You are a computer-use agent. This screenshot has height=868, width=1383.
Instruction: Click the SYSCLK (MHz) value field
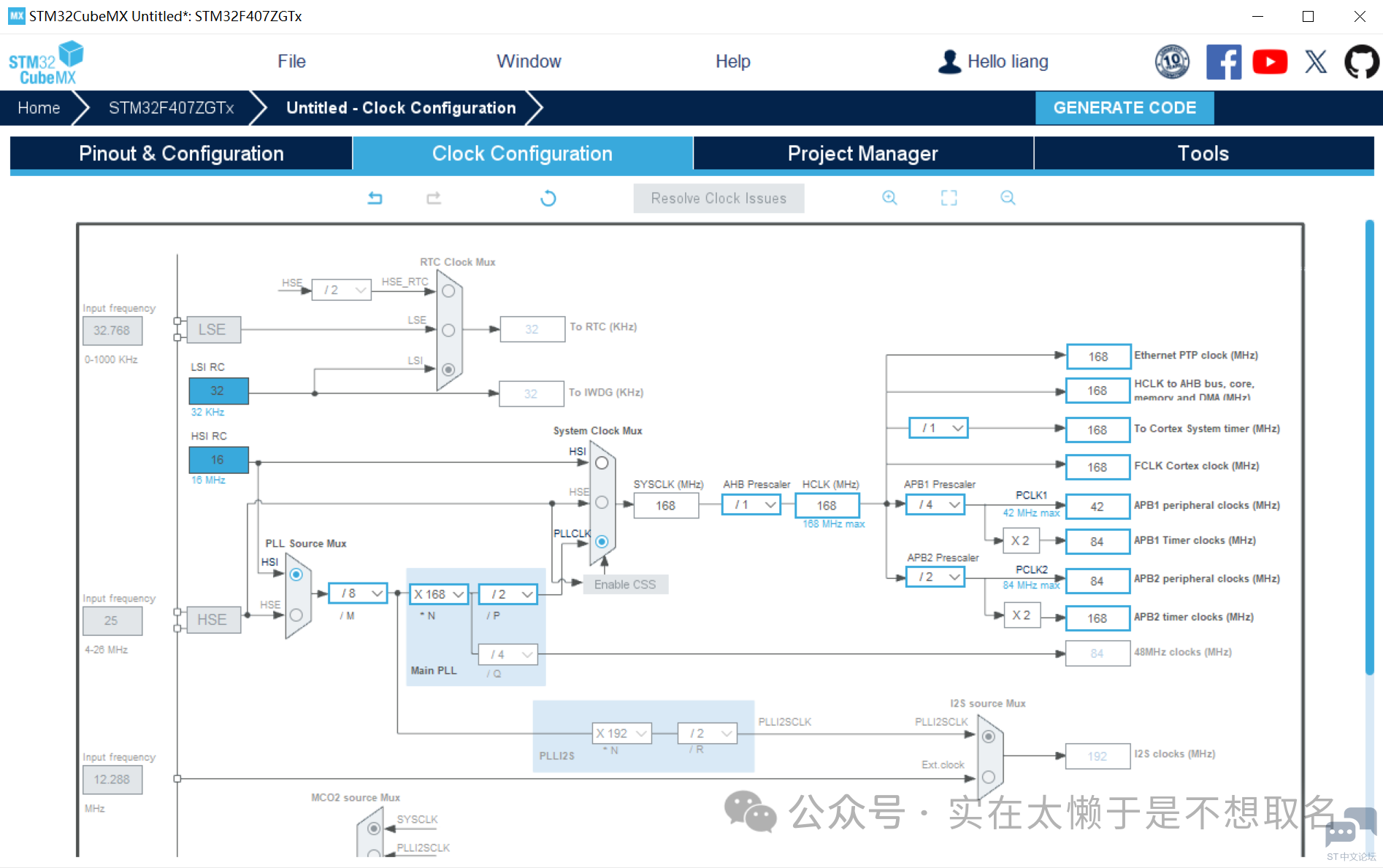(666, 505)
